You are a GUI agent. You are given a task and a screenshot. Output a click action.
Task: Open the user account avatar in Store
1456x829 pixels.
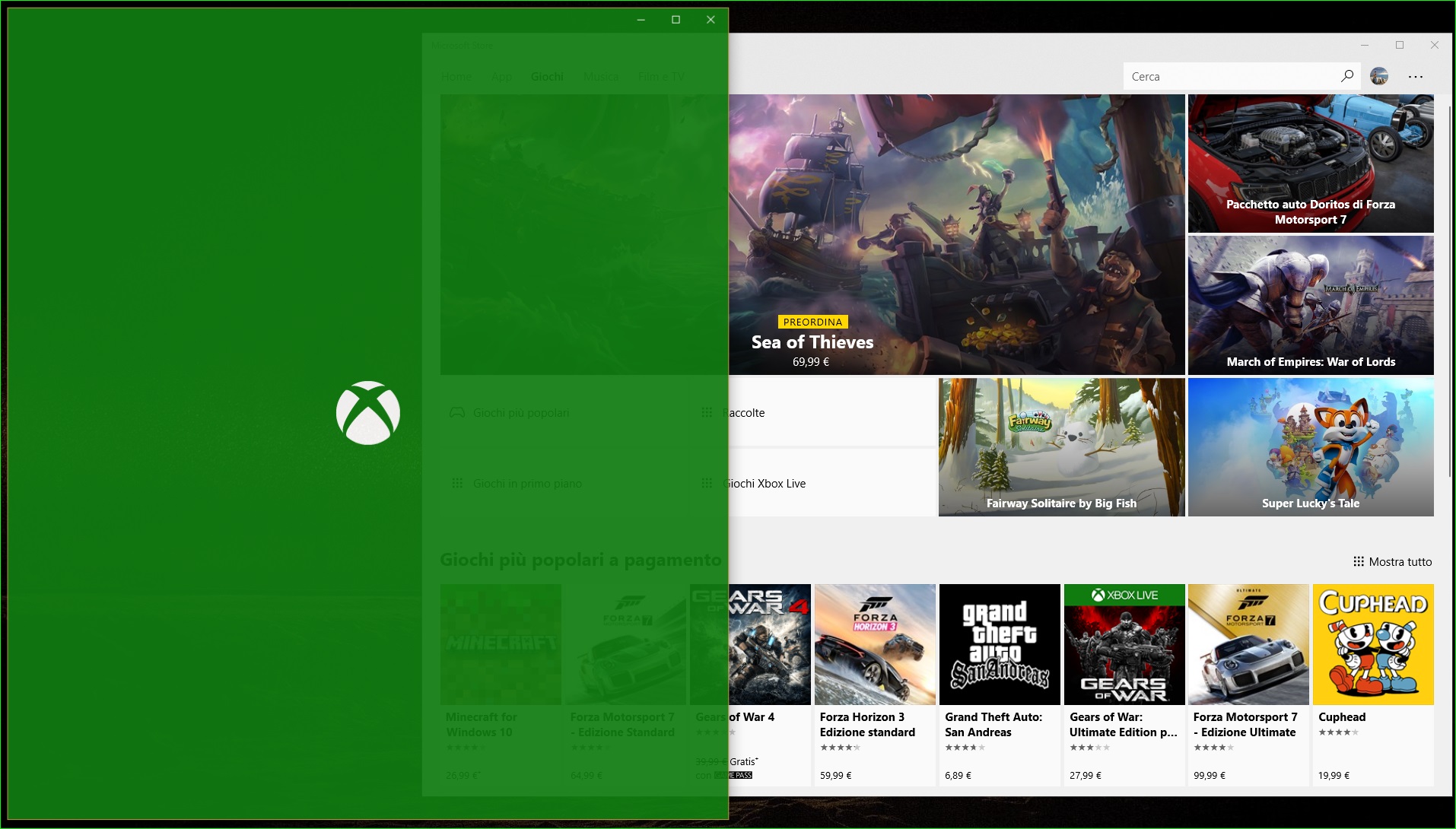pos(1379,76)
